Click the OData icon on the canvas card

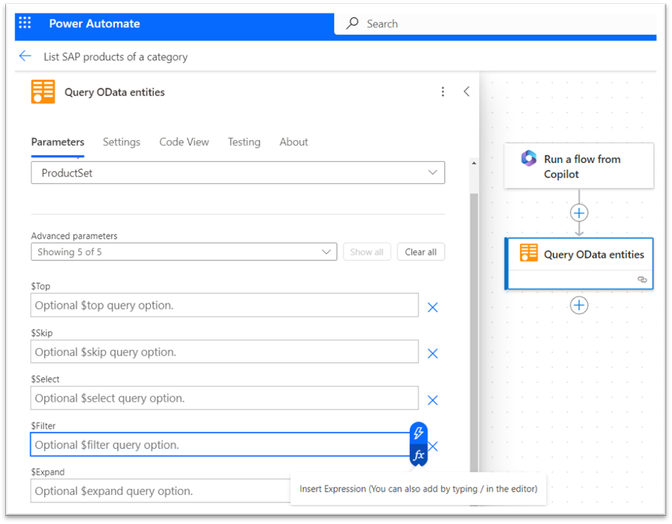(528, 253)
